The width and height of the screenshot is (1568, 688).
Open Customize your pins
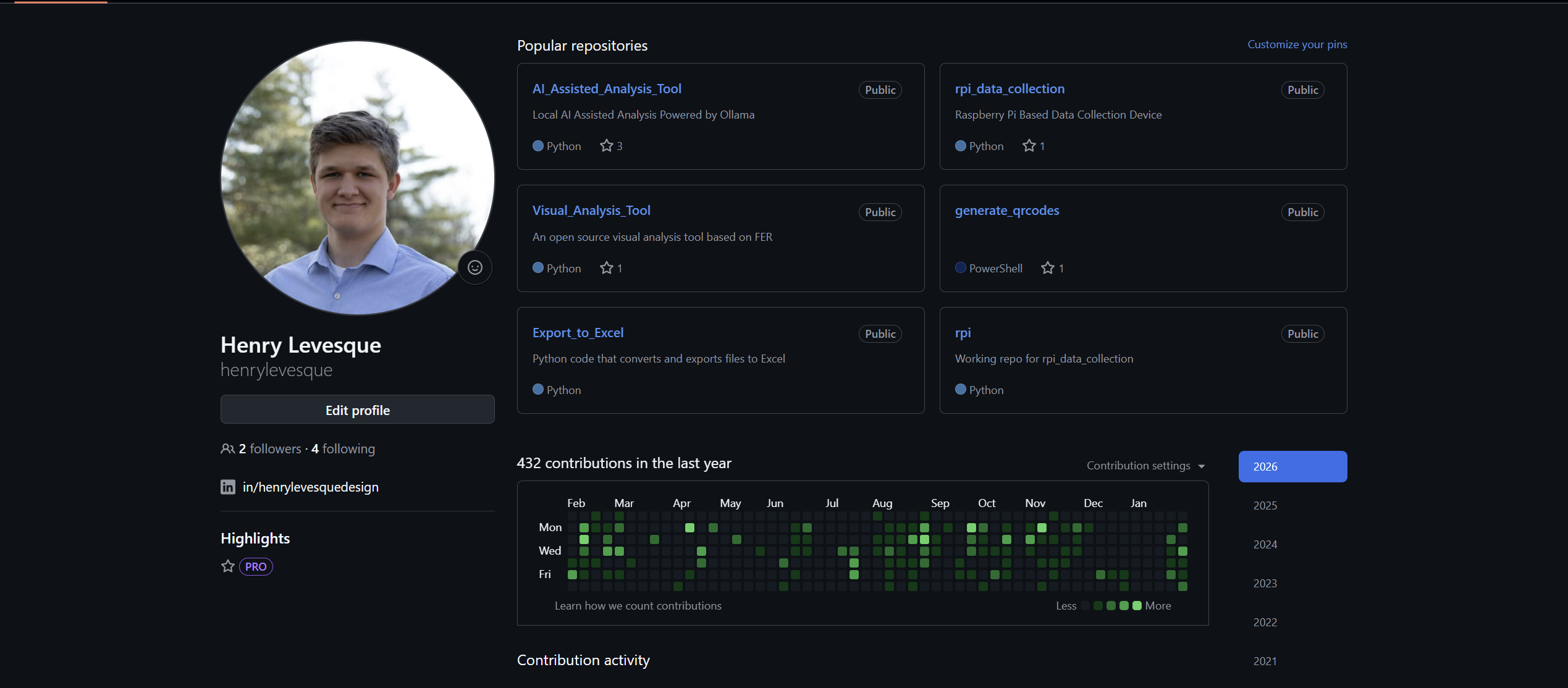[x=1297, y=44]
